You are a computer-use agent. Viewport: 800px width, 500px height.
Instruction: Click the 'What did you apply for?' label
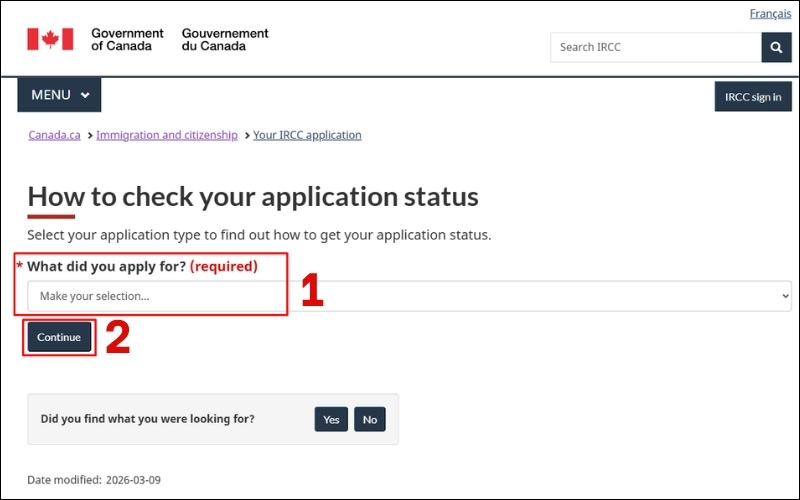click(x=106, y=267)
